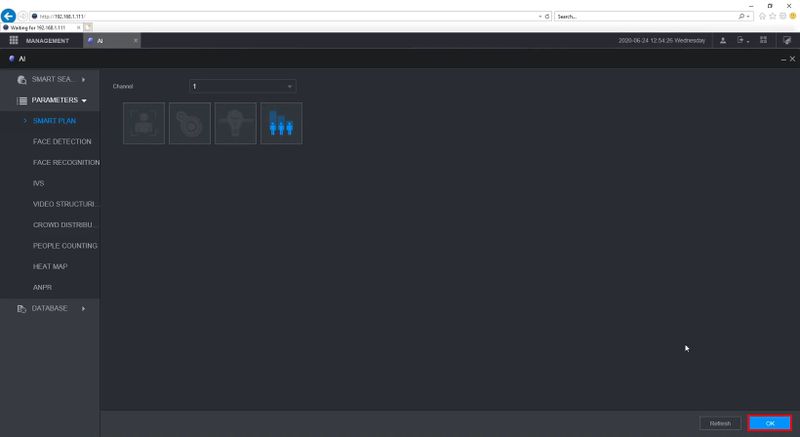This screenshot has width=800, height=437.
Task: Click the four-squares grid icon in header
Action: pyautogui.click(x=763, y=40)
